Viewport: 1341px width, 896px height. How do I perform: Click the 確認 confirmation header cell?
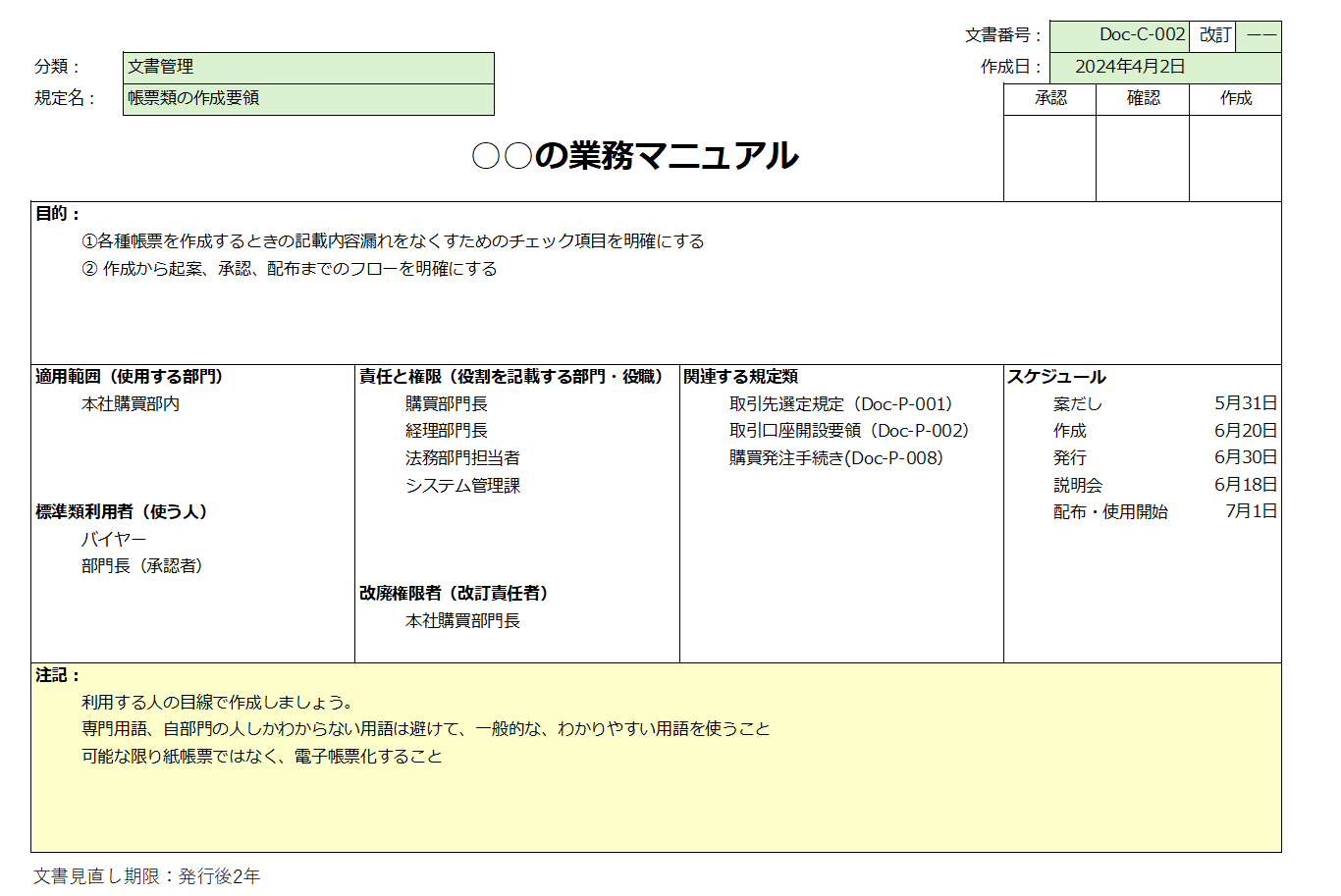[1143, 99]
